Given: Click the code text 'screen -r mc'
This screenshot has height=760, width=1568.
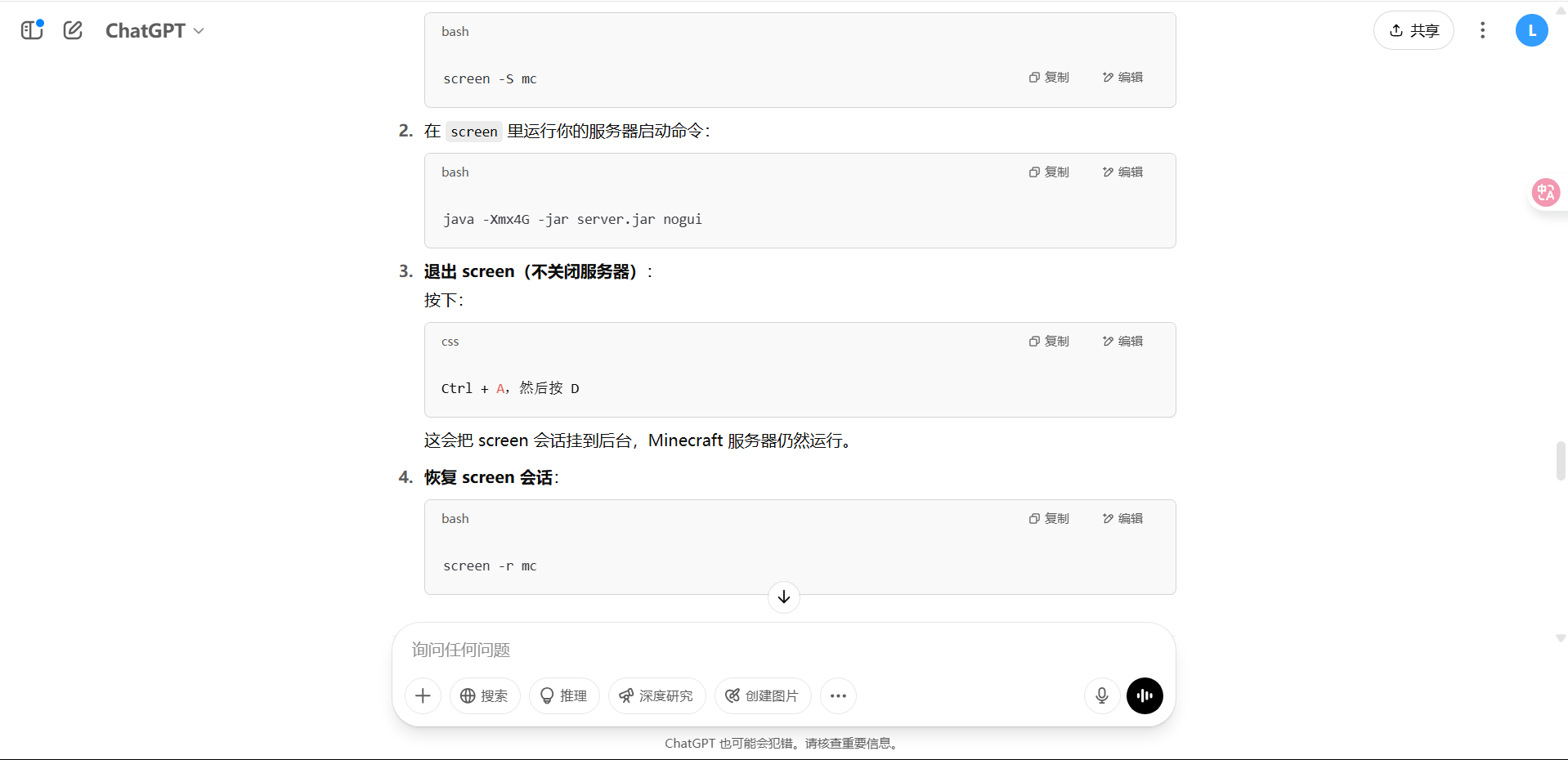Looking at the screenshot, I should (490, 566).
